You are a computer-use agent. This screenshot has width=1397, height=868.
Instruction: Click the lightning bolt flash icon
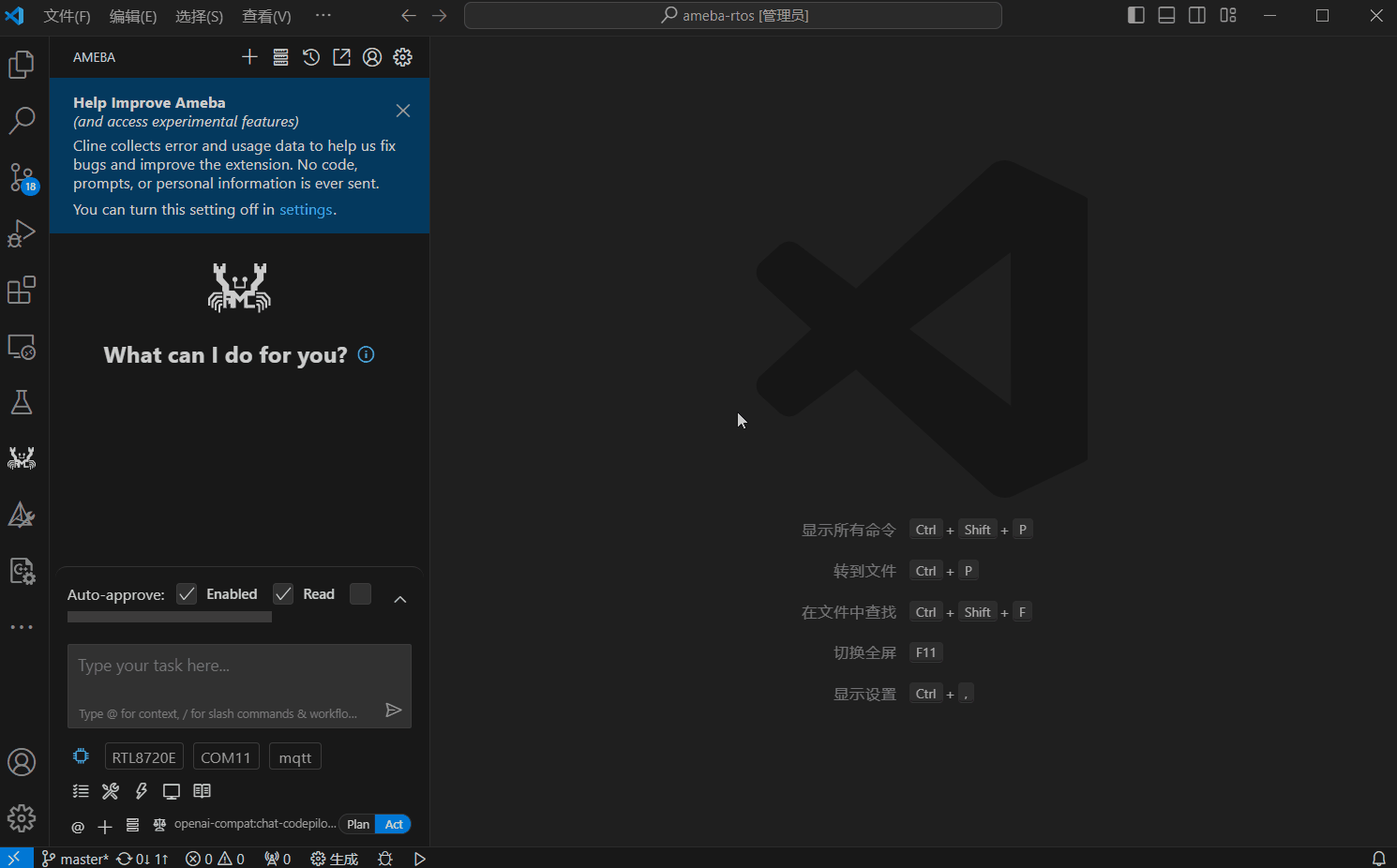(x=142, y=791)
